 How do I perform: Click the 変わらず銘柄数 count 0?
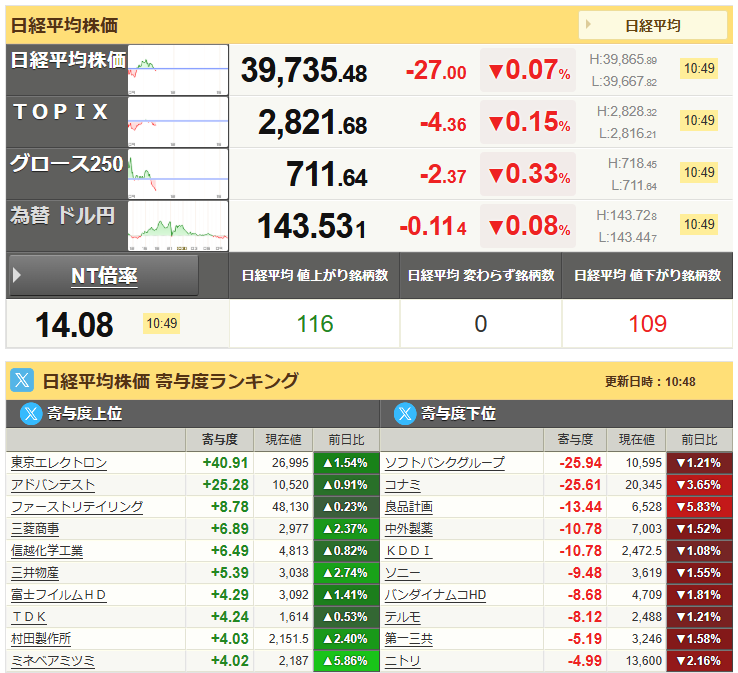[x=481, y=324]
